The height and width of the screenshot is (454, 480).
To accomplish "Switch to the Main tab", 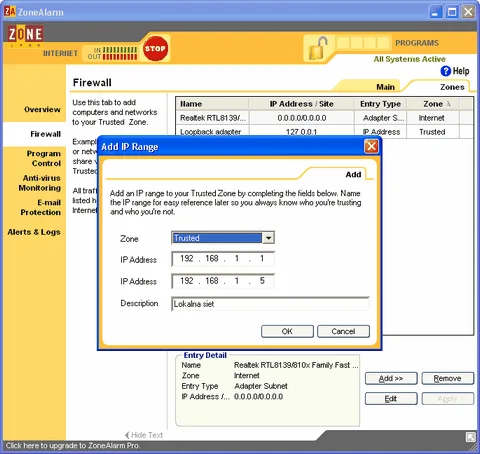I will click(x=385, y=87).
